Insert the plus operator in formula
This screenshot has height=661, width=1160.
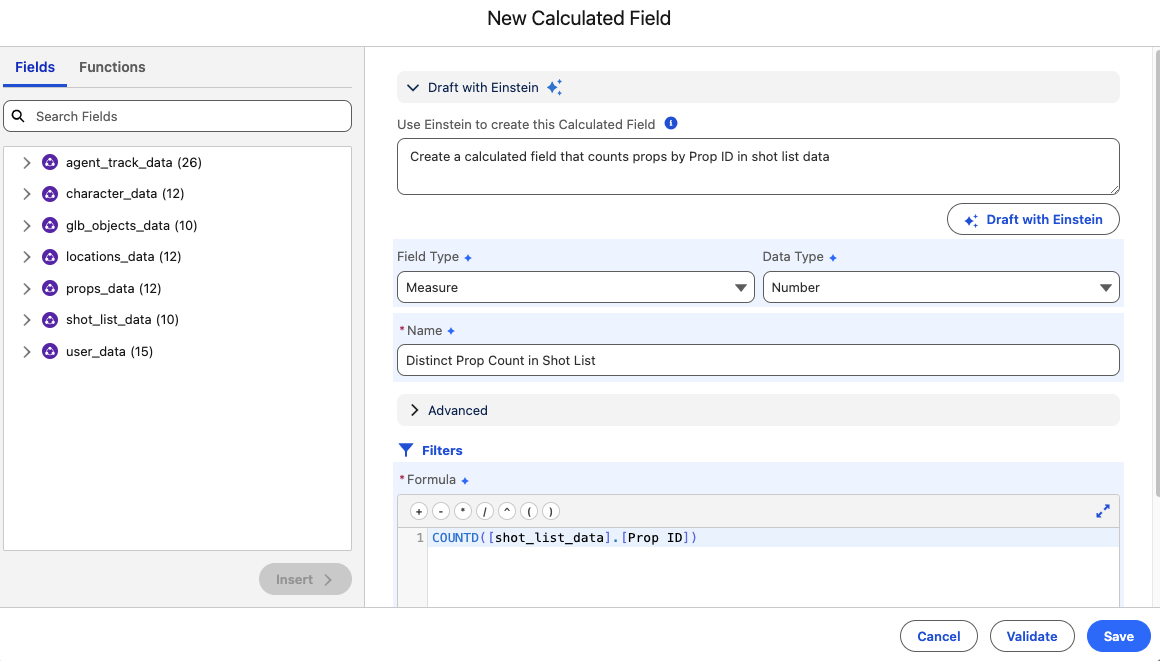[419, 511]
